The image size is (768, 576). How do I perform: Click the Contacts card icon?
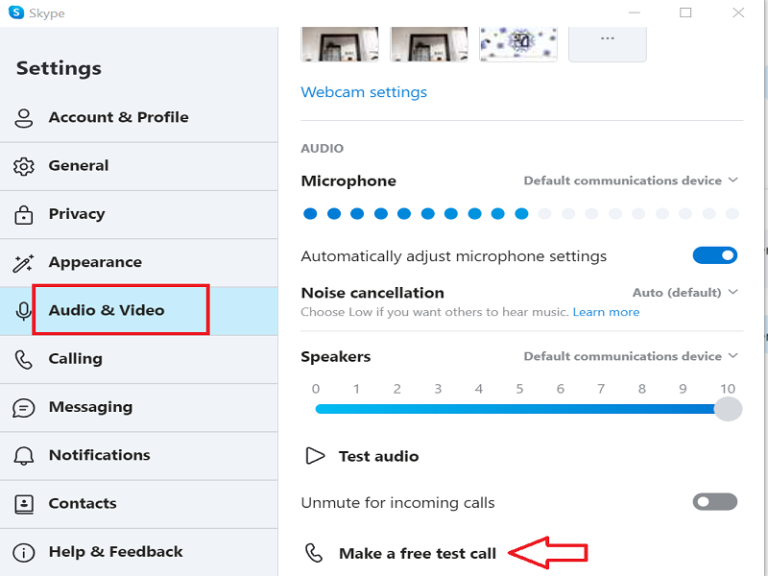click(x=24, y=504)
